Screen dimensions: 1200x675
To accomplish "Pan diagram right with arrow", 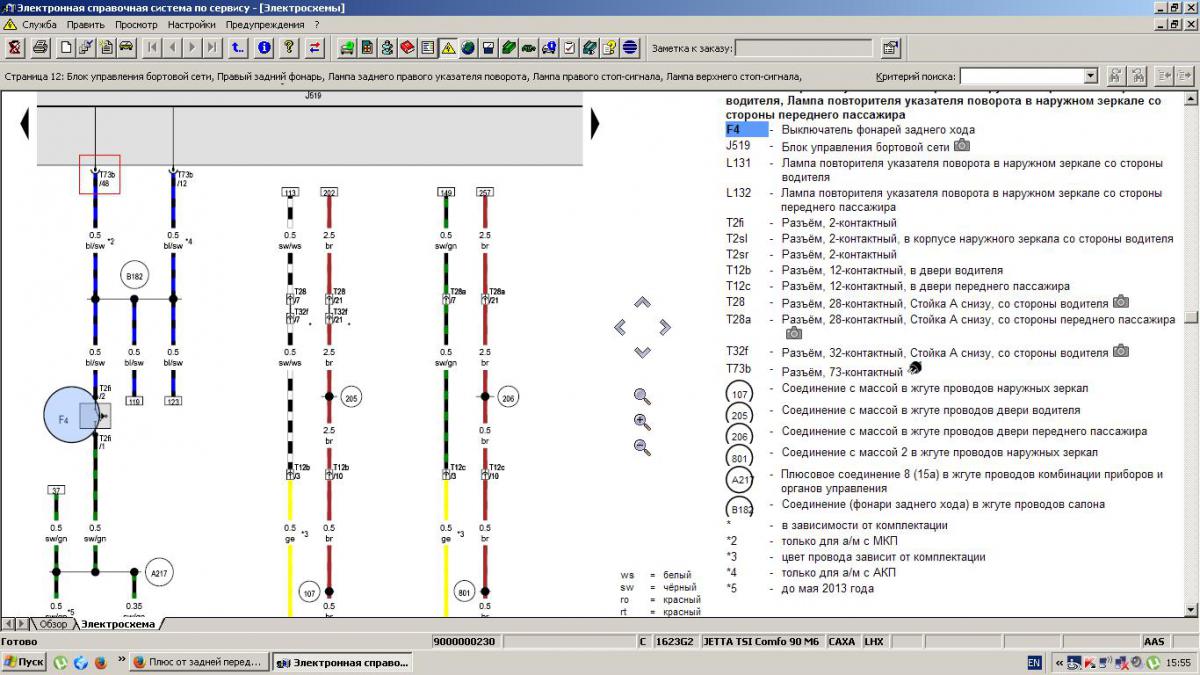I will 664,327.
